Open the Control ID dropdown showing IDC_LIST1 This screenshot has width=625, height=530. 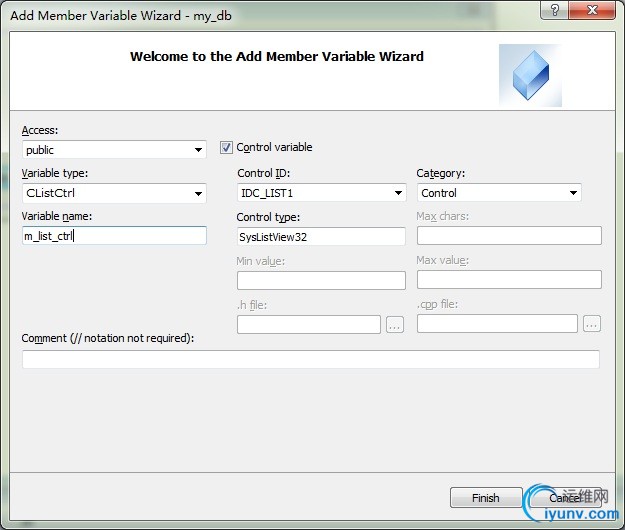tap(321, 193)
